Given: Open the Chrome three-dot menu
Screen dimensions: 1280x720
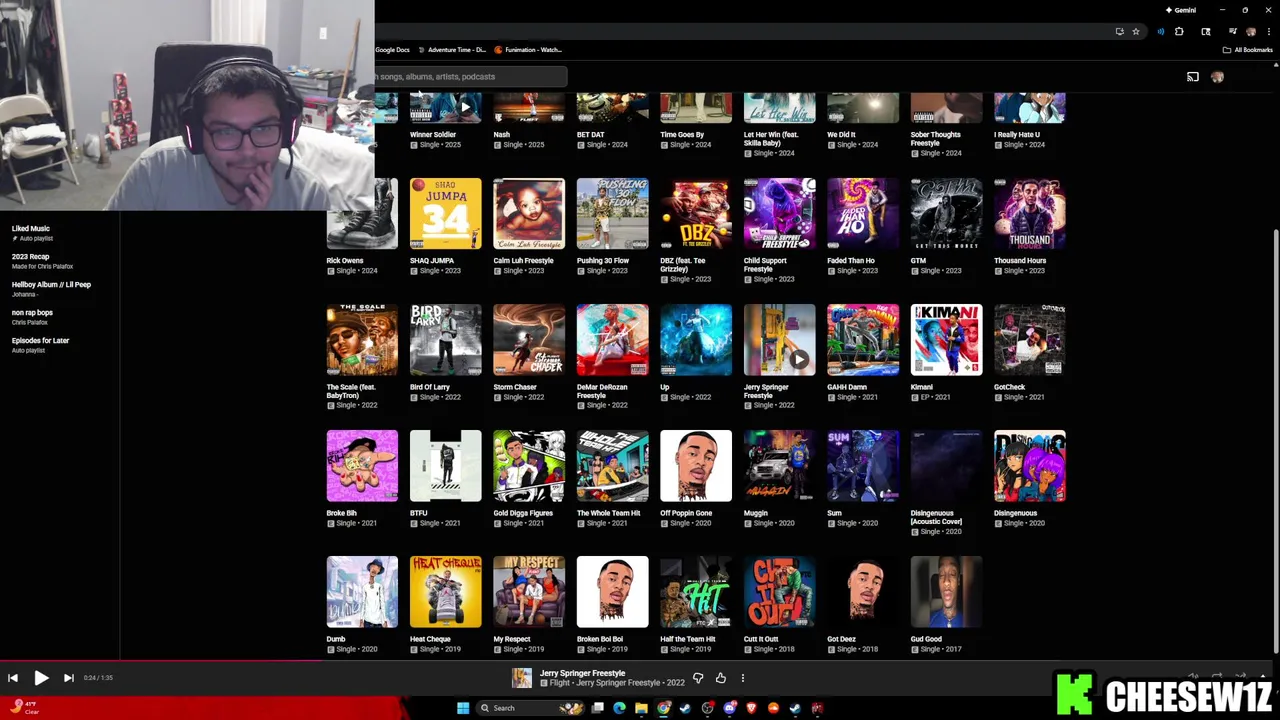Looking at the screenshot, I should 1268,32.
